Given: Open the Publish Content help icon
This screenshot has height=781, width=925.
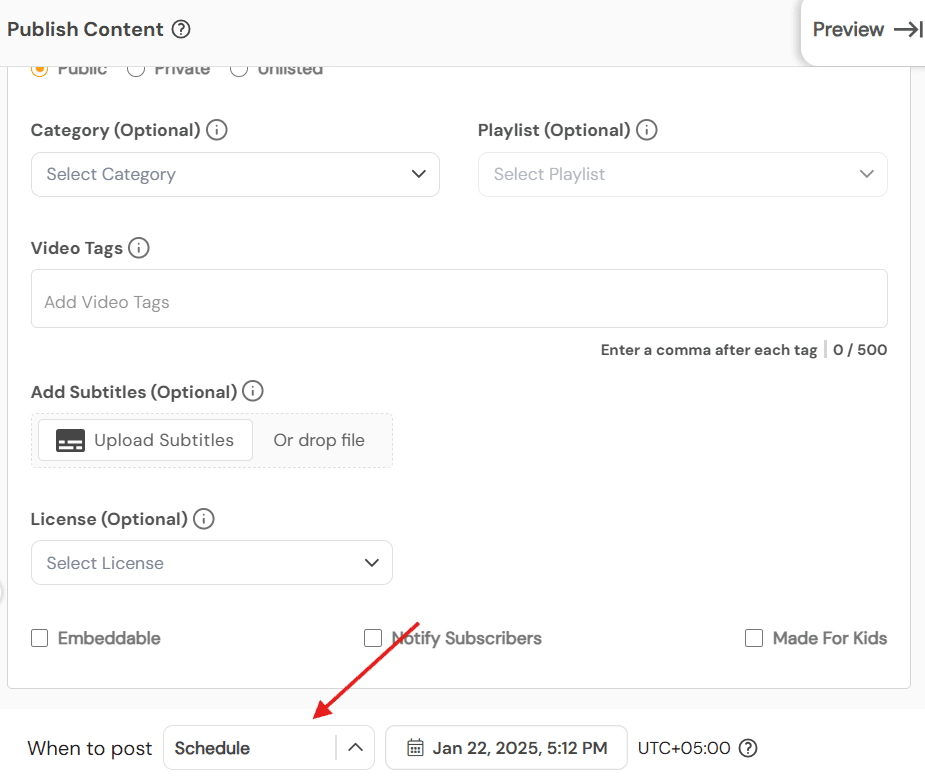Looking at the screenshot, I should point(181,30).
